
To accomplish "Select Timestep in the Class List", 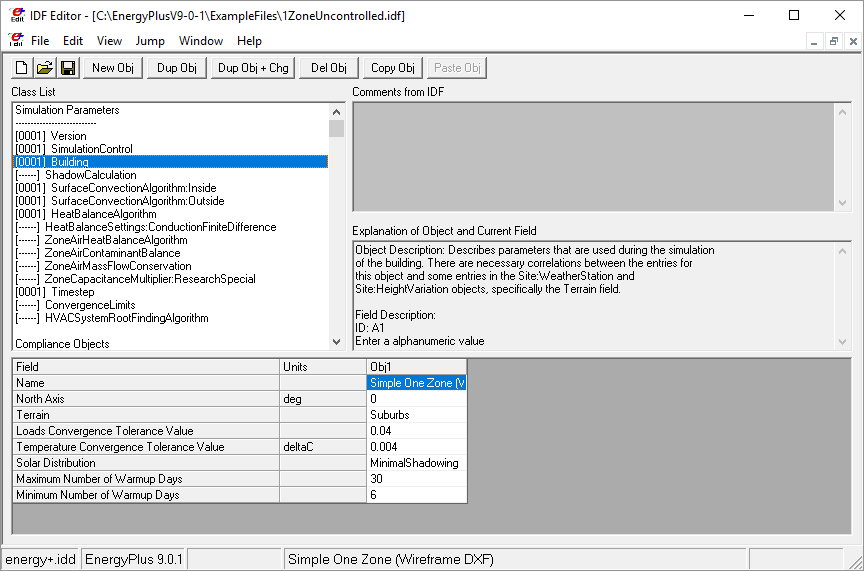I will point(171,292).
